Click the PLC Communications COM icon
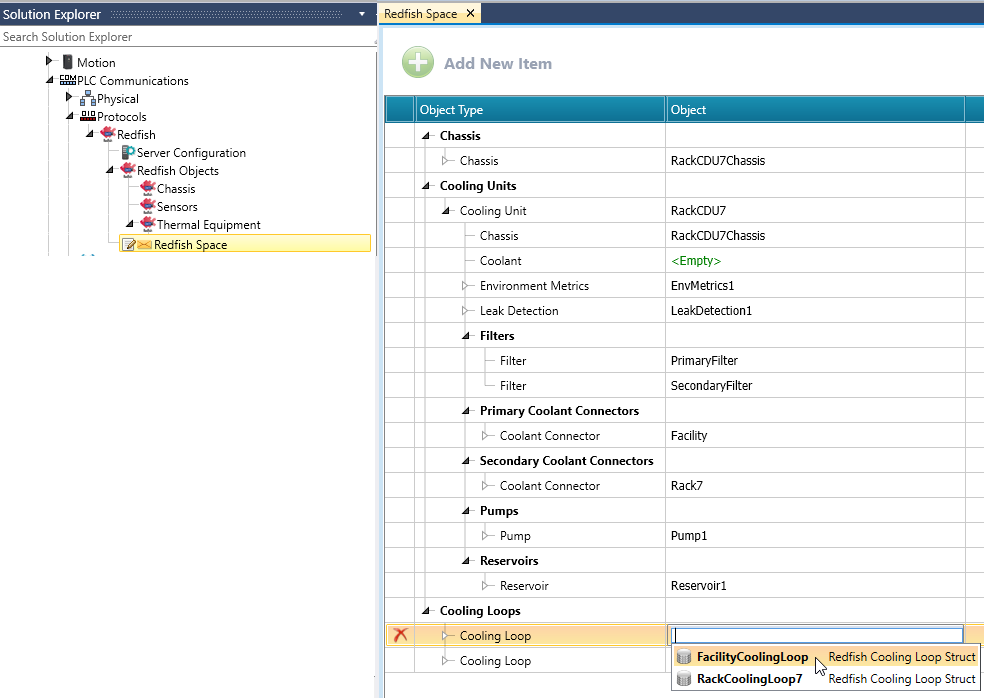 click(x=68, y=81)
